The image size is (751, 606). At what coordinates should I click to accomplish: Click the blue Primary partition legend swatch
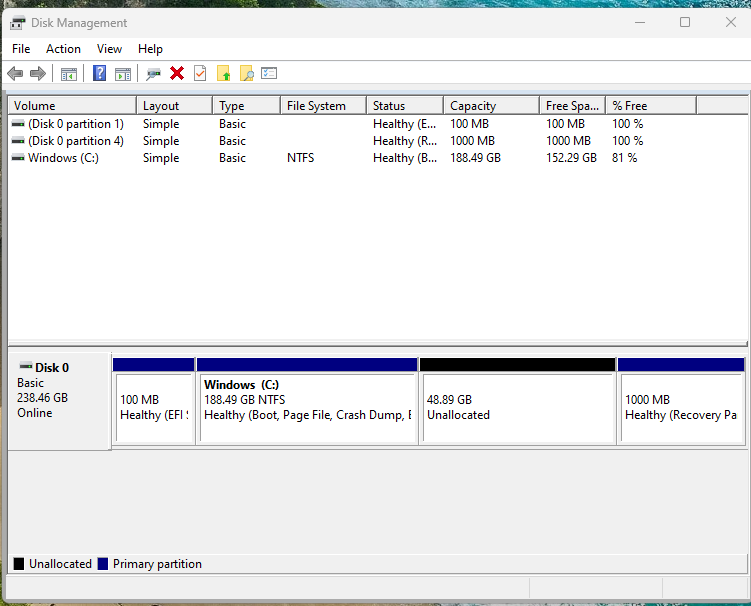(102, 564)
